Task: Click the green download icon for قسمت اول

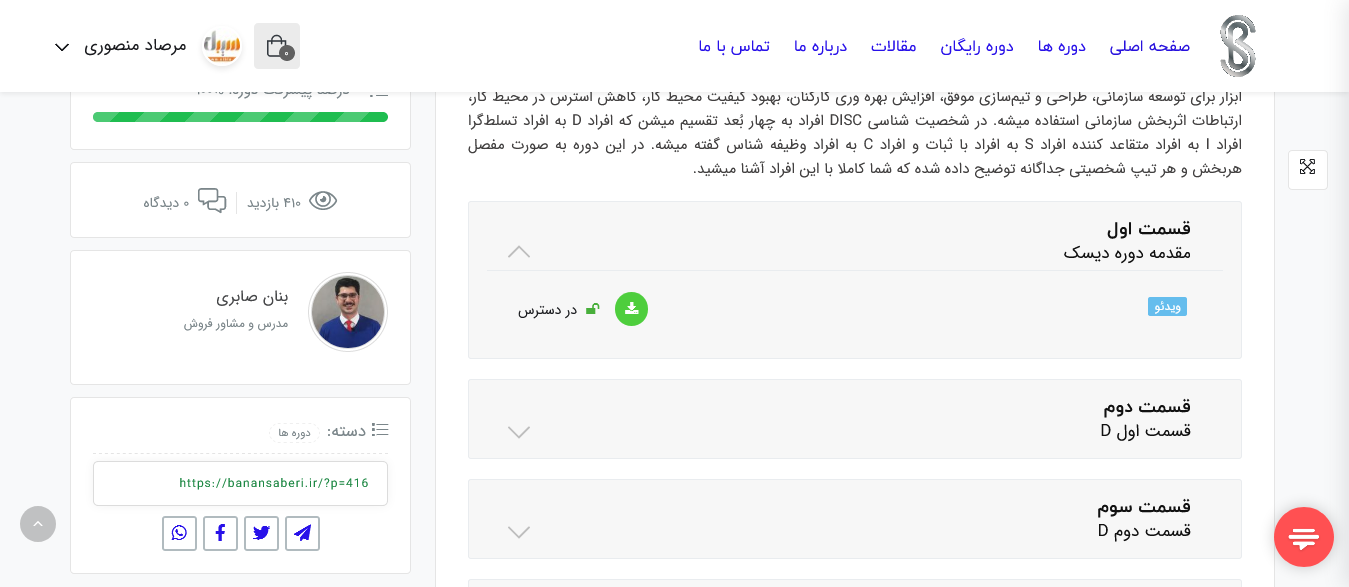Action: [x=631, y=309]
